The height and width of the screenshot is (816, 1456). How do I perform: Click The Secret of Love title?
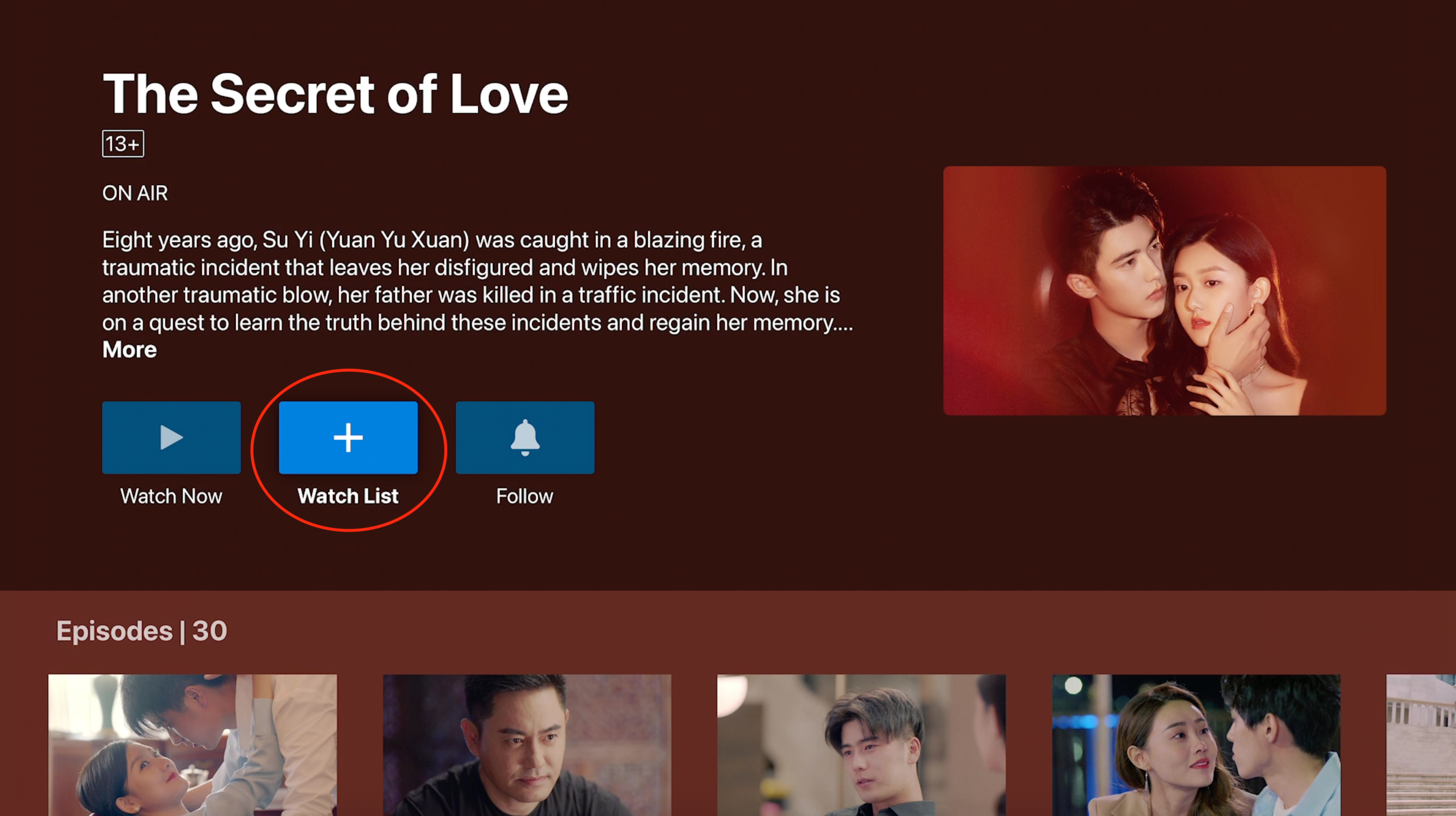tap(335, 94)
